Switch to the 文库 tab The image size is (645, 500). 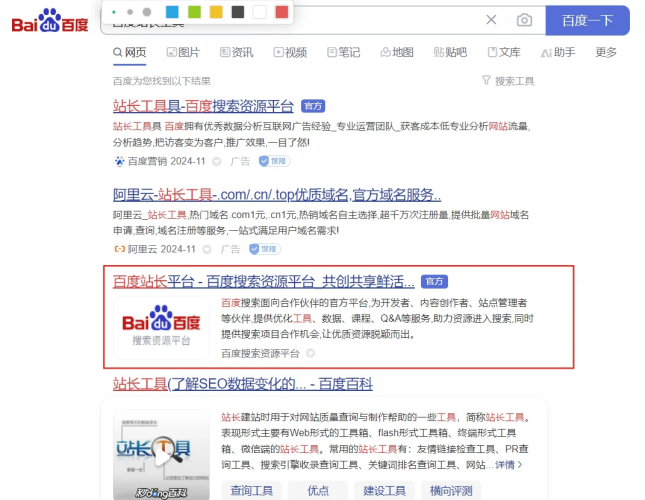(504, 52)
